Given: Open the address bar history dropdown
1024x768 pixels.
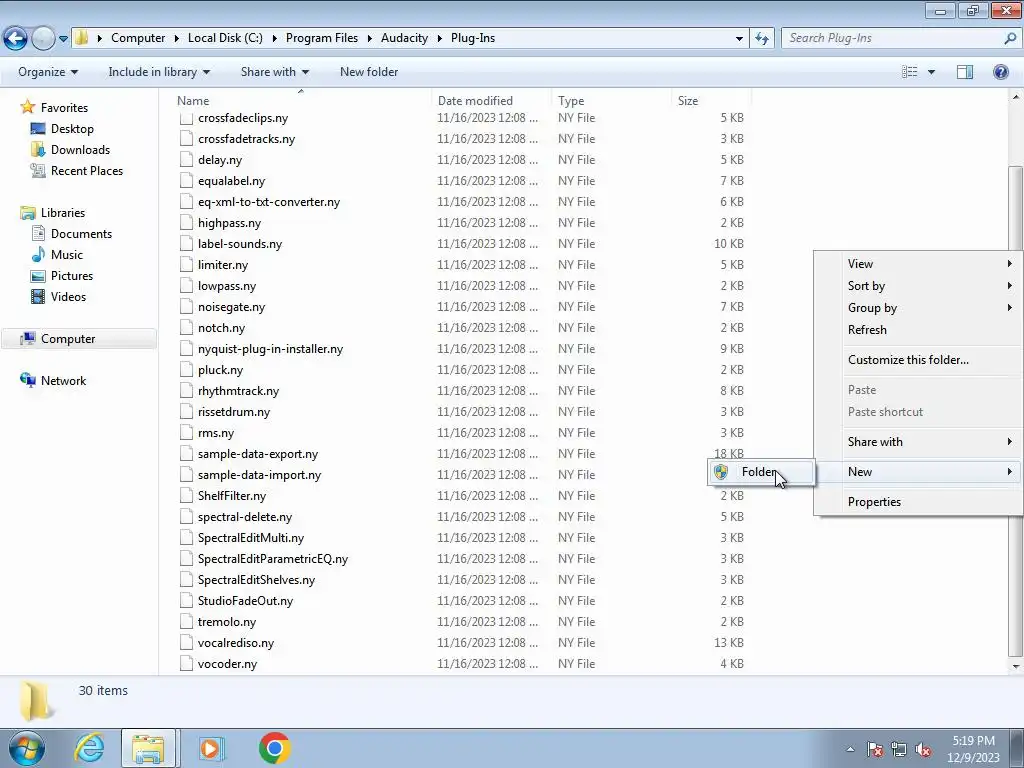Looking at the screenshot, I should pos(739,38).
